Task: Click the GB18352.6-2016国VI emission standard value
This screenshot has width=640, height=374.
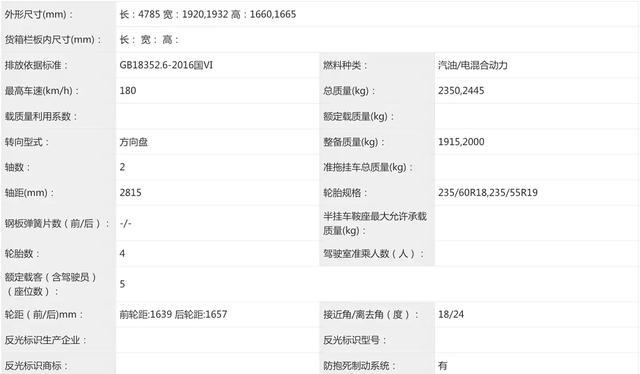Action: [166, 65]
